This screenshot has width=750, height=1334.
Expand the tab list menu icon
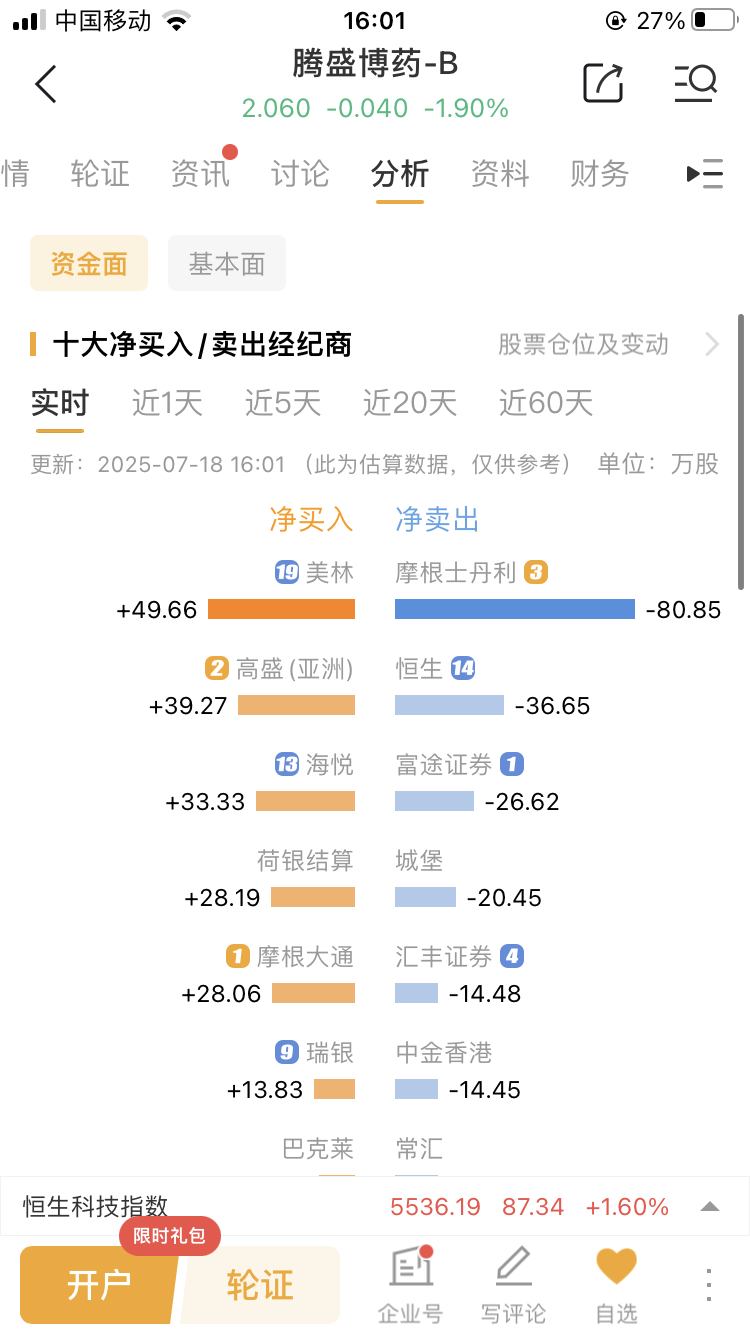pyautogui.click(x=705, y=174)
